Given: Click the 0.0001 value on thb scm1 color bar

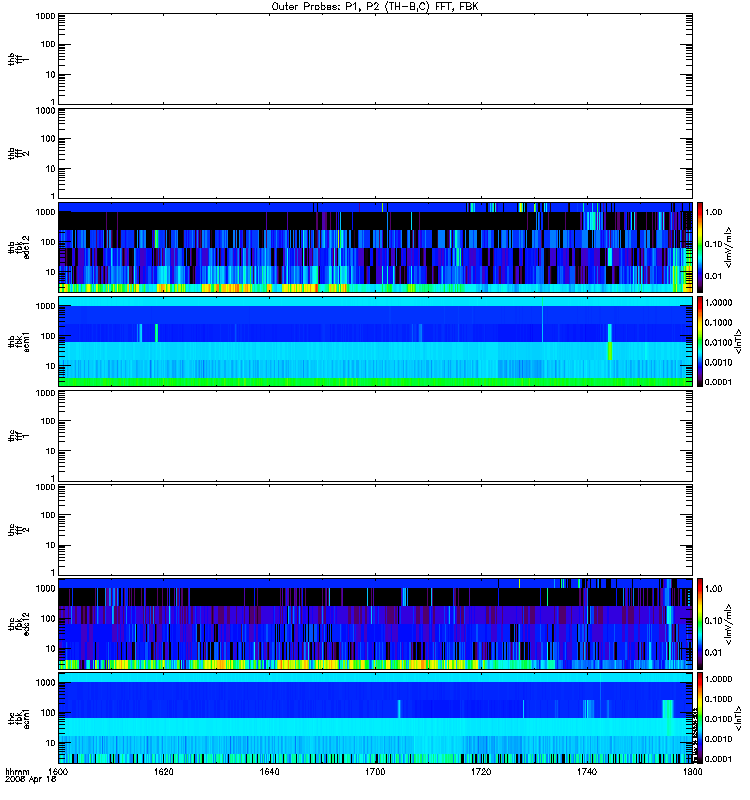Looking at the screenshot, I should tap(718, 382).
